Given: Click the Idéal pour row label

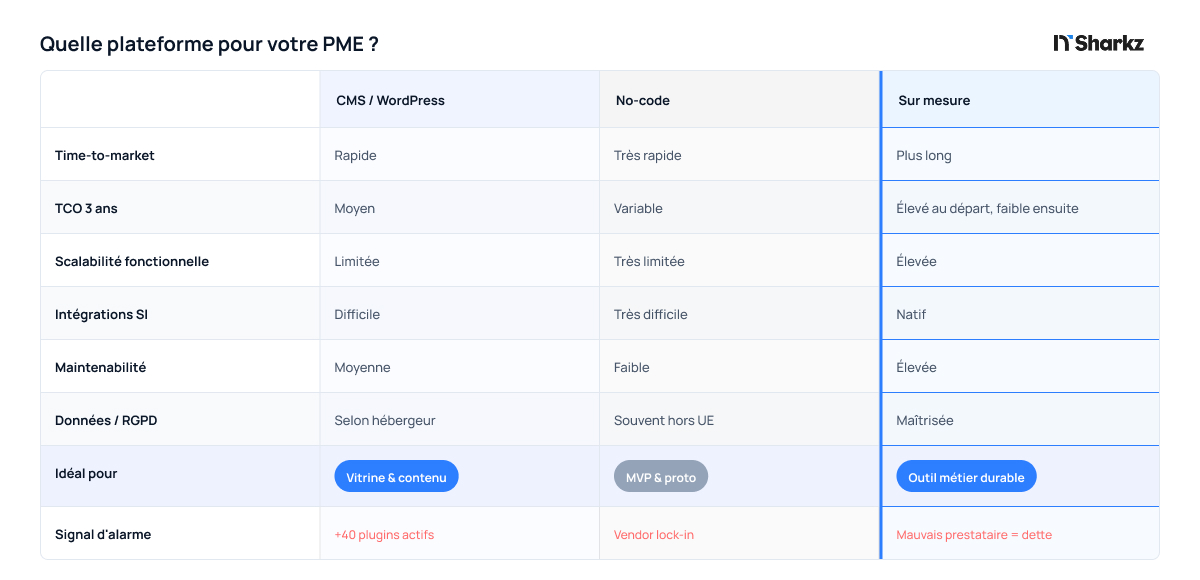Looking at the screenshot, I should click(x=86, y=473).
